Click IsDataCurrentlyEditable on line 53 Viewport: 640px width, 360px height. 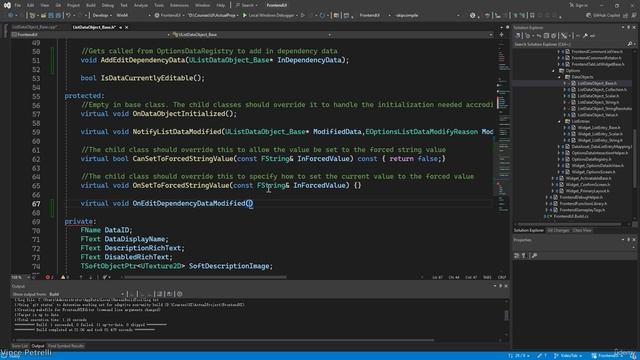click(147, 78)
